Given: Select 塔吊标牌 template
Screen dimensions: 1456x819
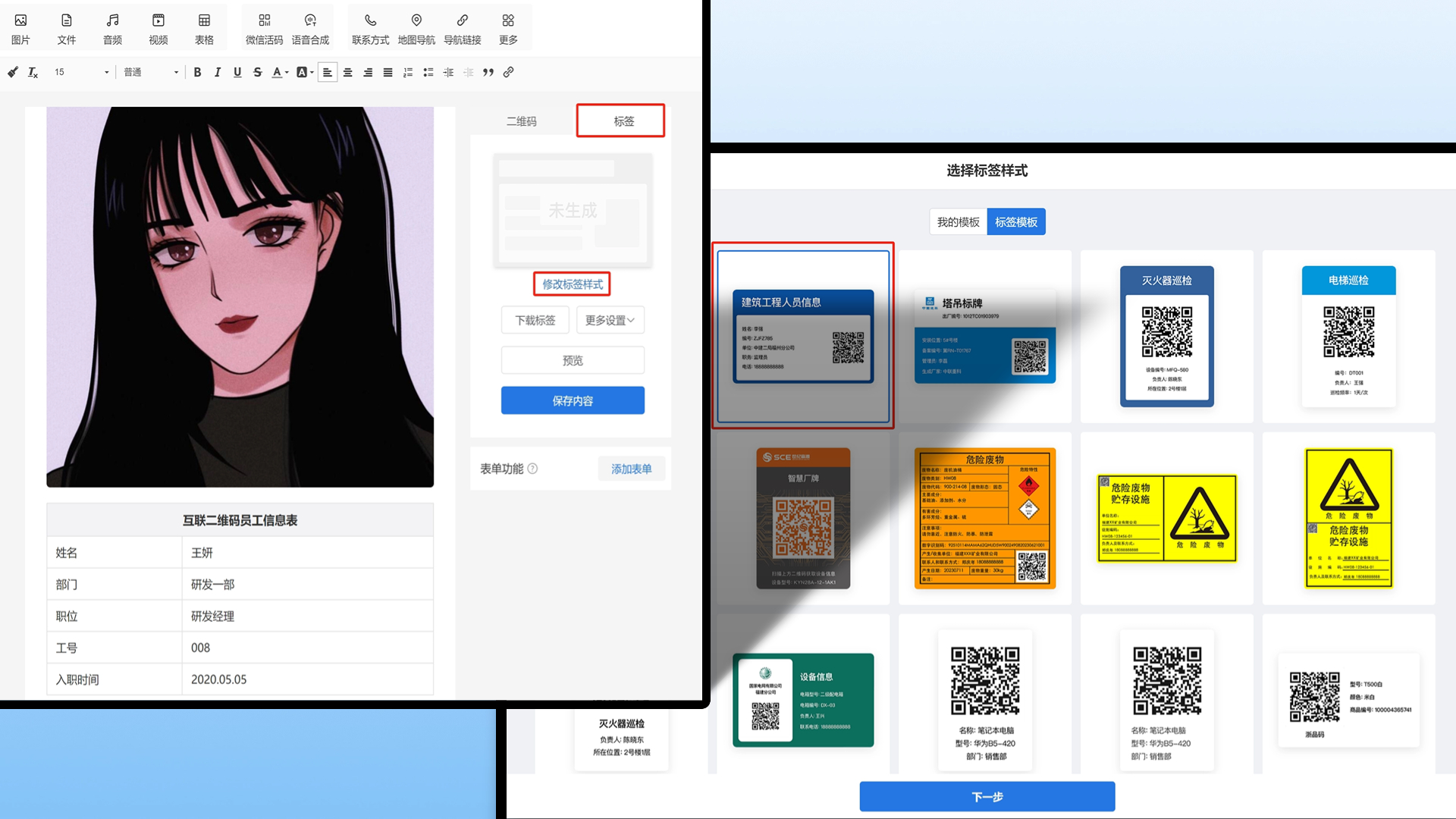Looking at the screenshot, I should (x=985, y=336).
